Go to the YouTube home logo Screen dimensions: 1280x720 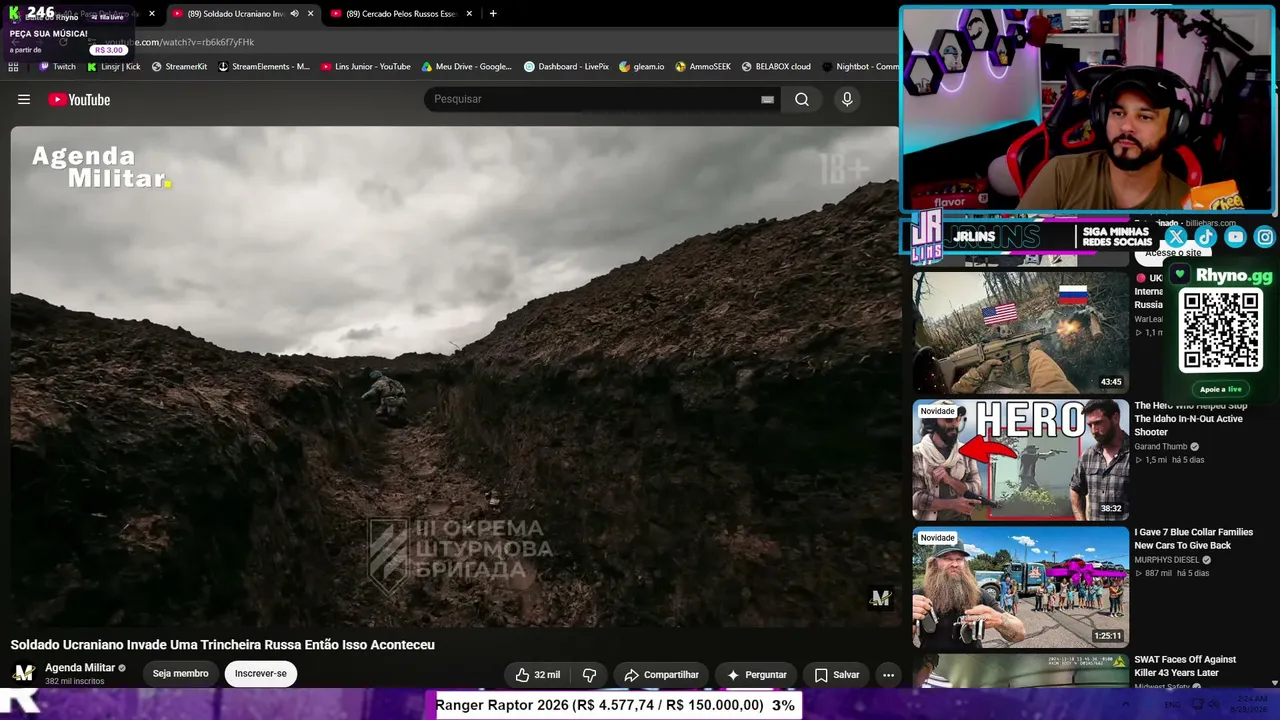[x=79, y=99]
